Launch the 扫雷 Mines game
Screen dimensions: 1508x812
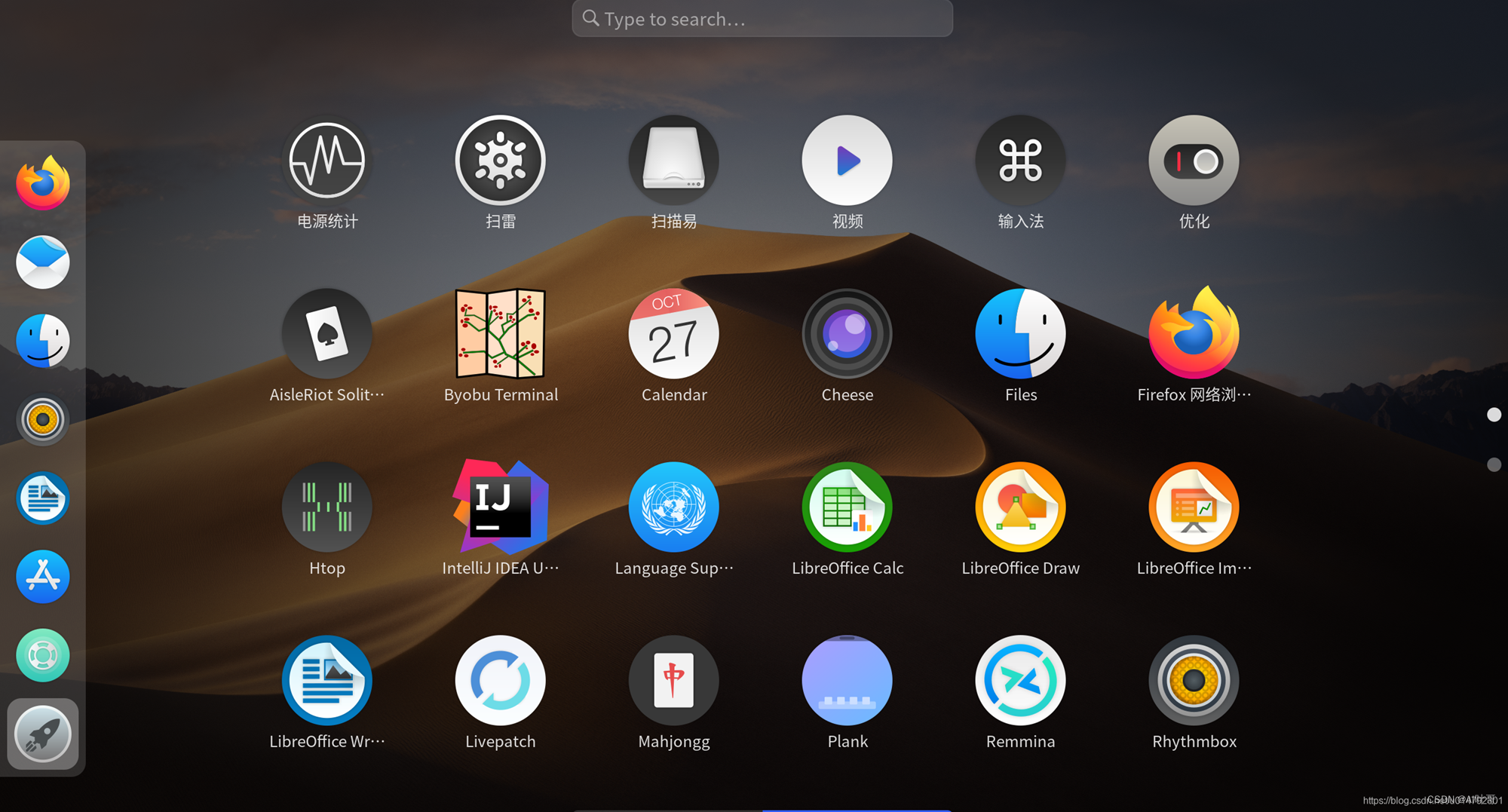tap(500, 161)
